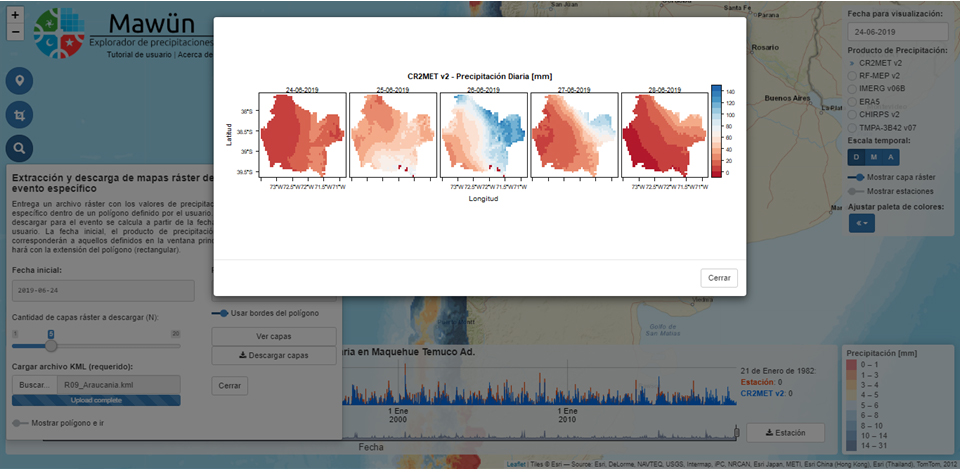Click the location pin marker icon
960x472 pixels.
point(20,81)
